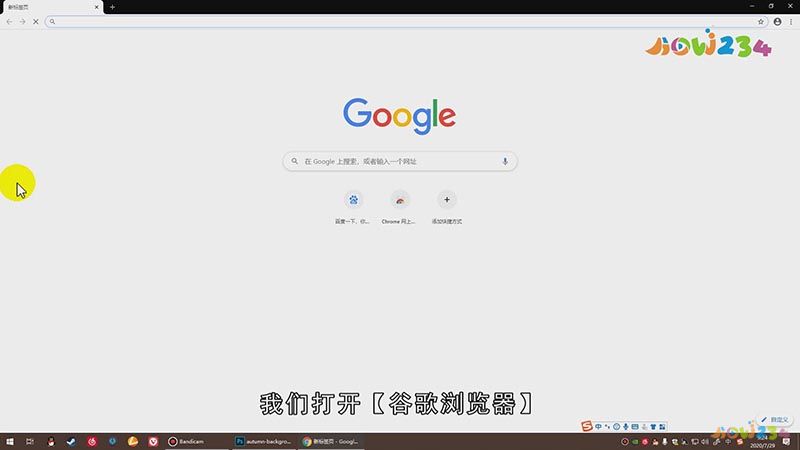Bookmark this page with the star icon
Viewport: 800px width, 450px height.
pos(761,22)
